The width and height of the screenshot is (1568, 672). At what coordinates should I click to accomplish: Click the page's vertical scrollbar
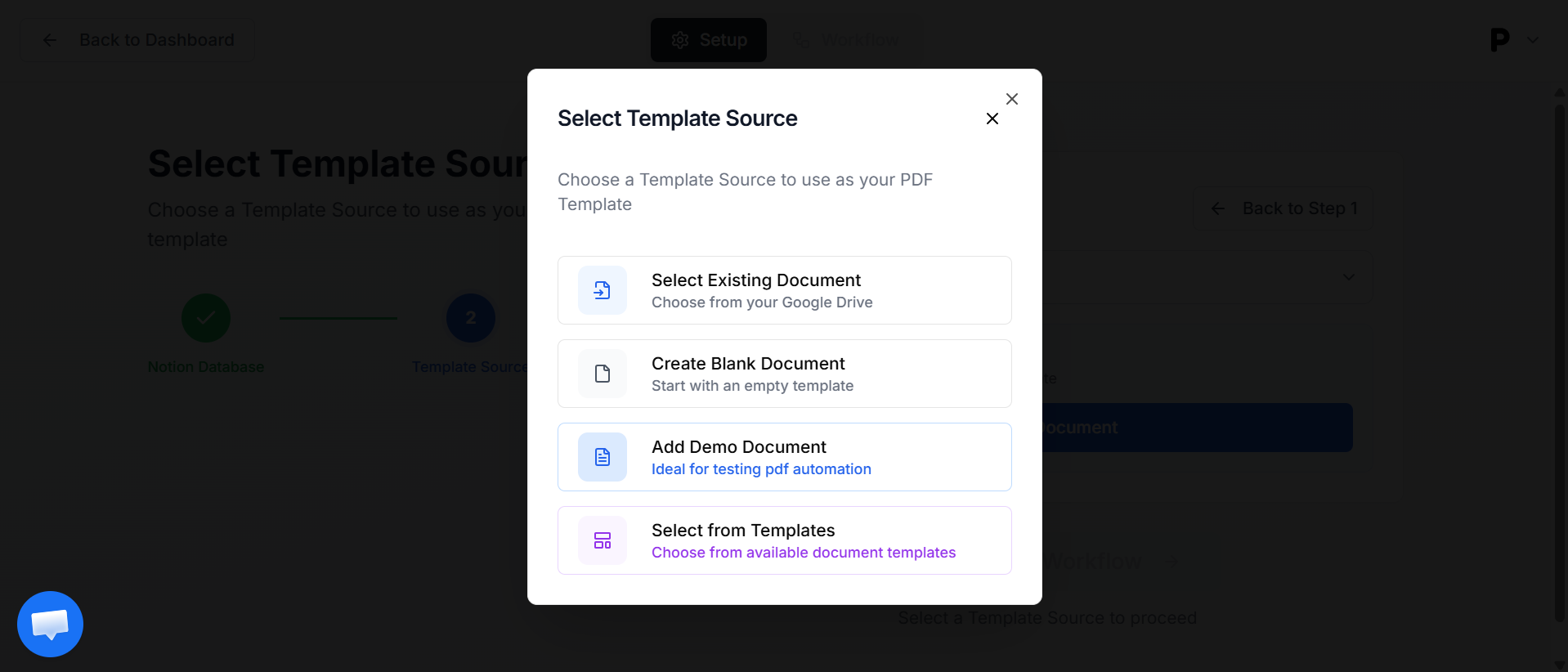(x=1559, y=360)
